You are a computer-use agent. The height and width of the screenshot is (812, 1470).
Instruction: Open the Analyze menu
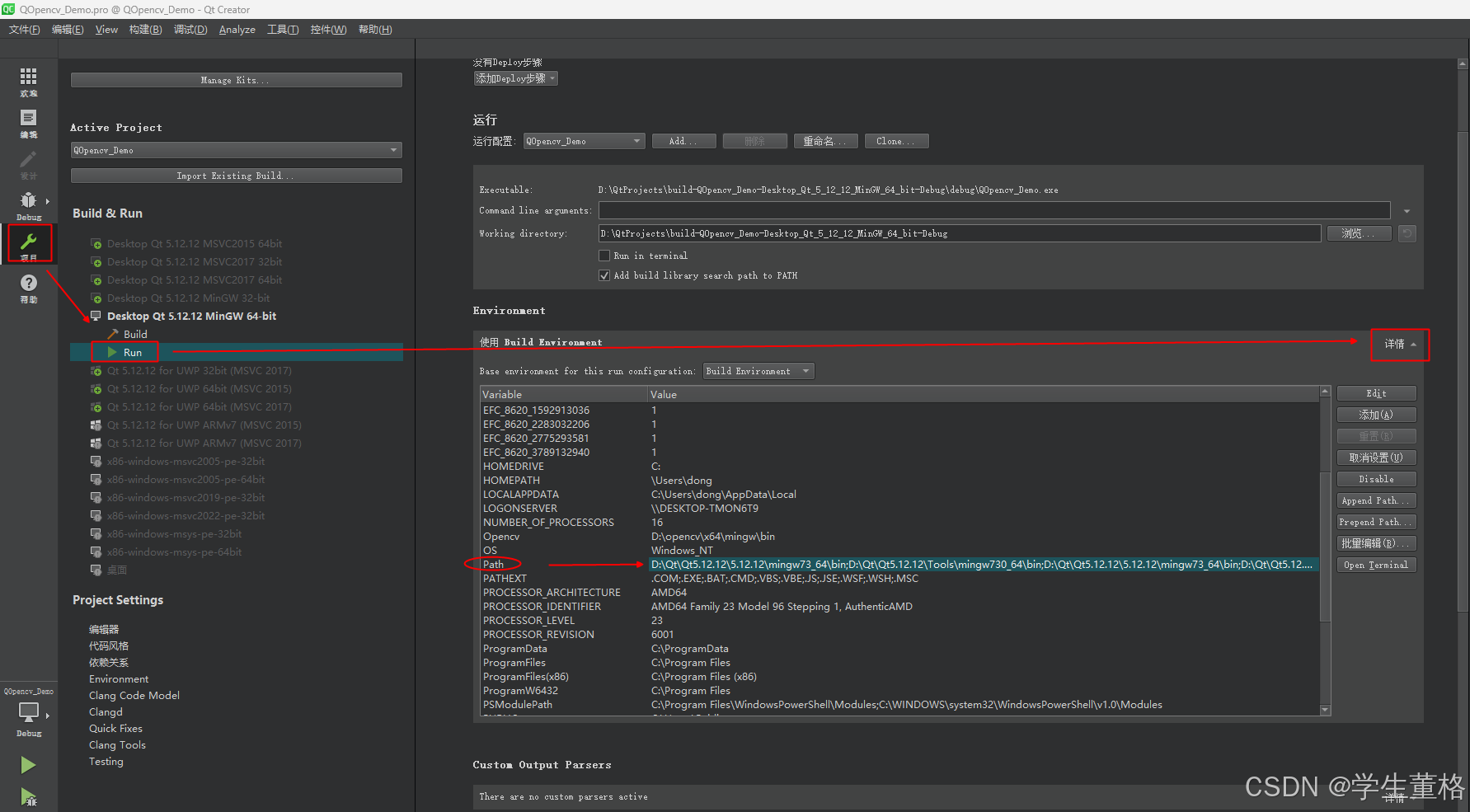(237, 30)
